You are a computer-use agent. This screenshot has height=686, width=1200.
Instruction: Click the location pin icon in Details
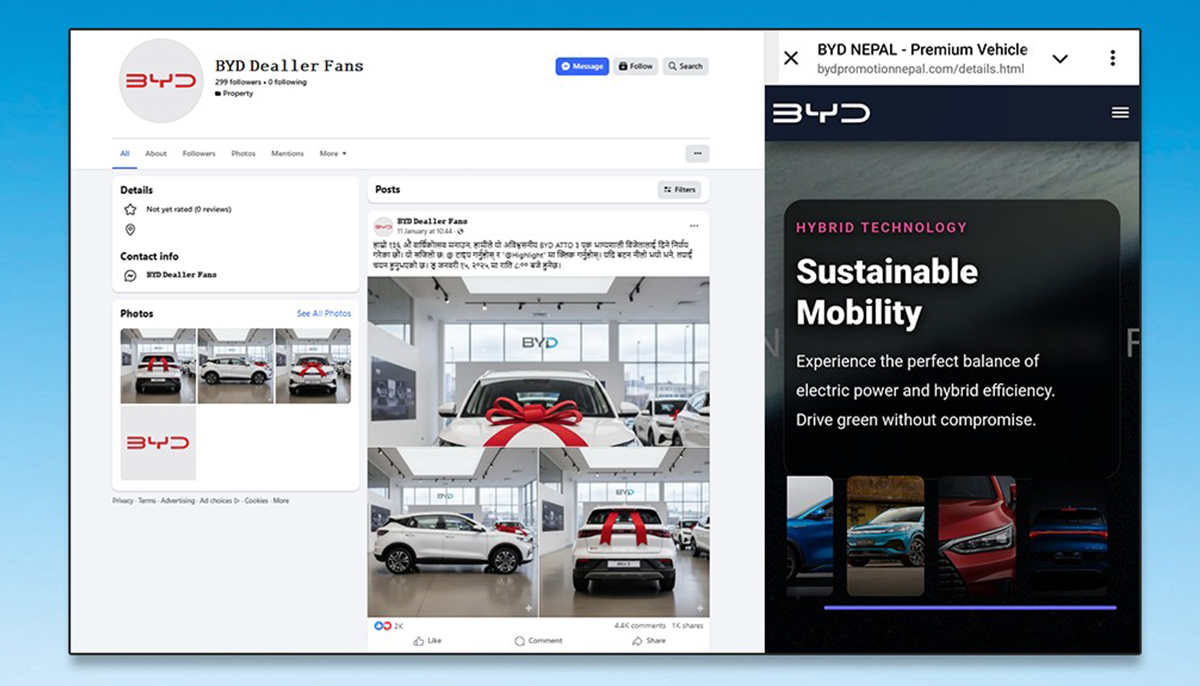coord(130,230)
